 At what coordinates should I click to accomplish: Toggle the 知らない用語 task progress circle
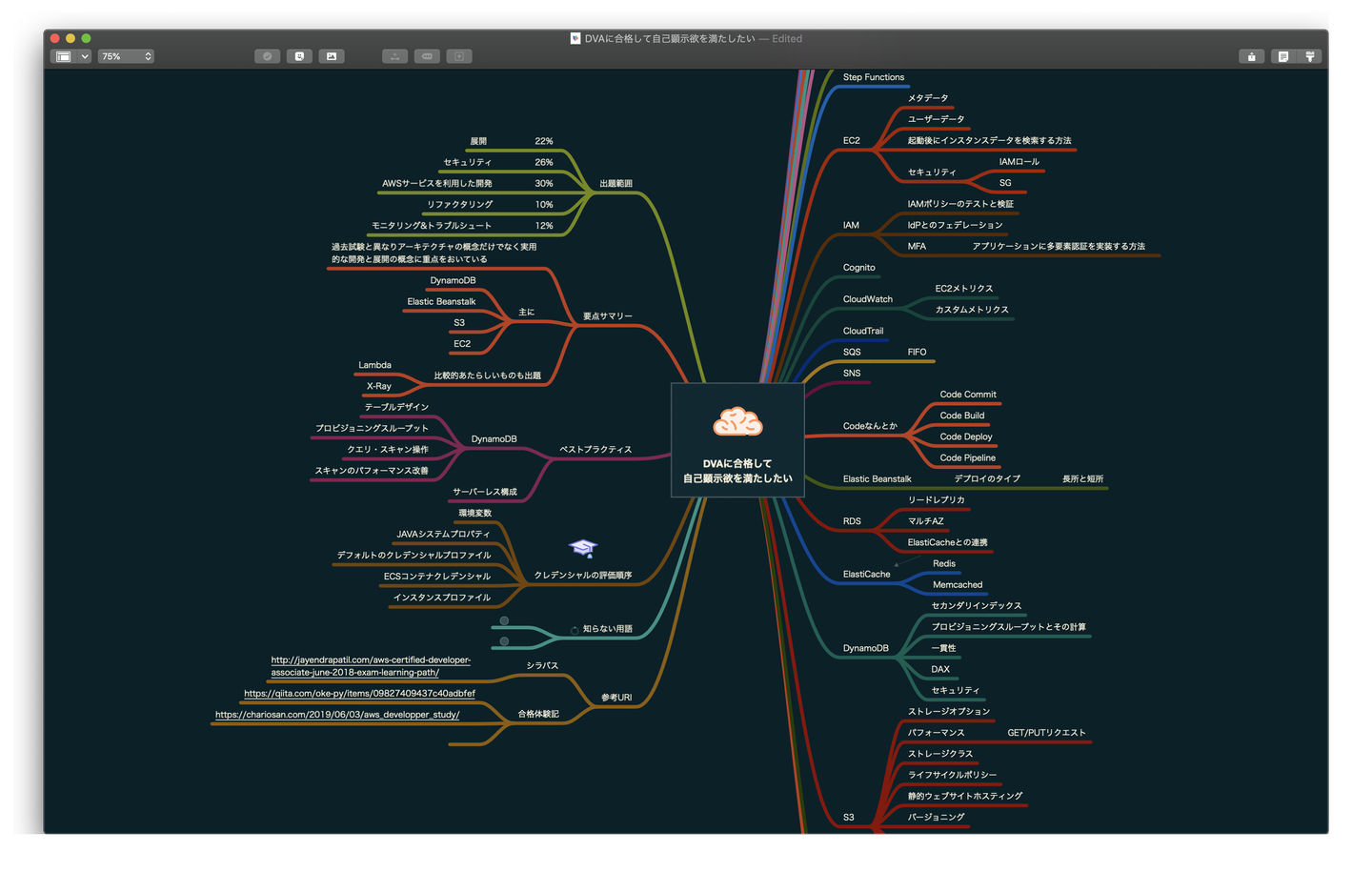(575, 630)
